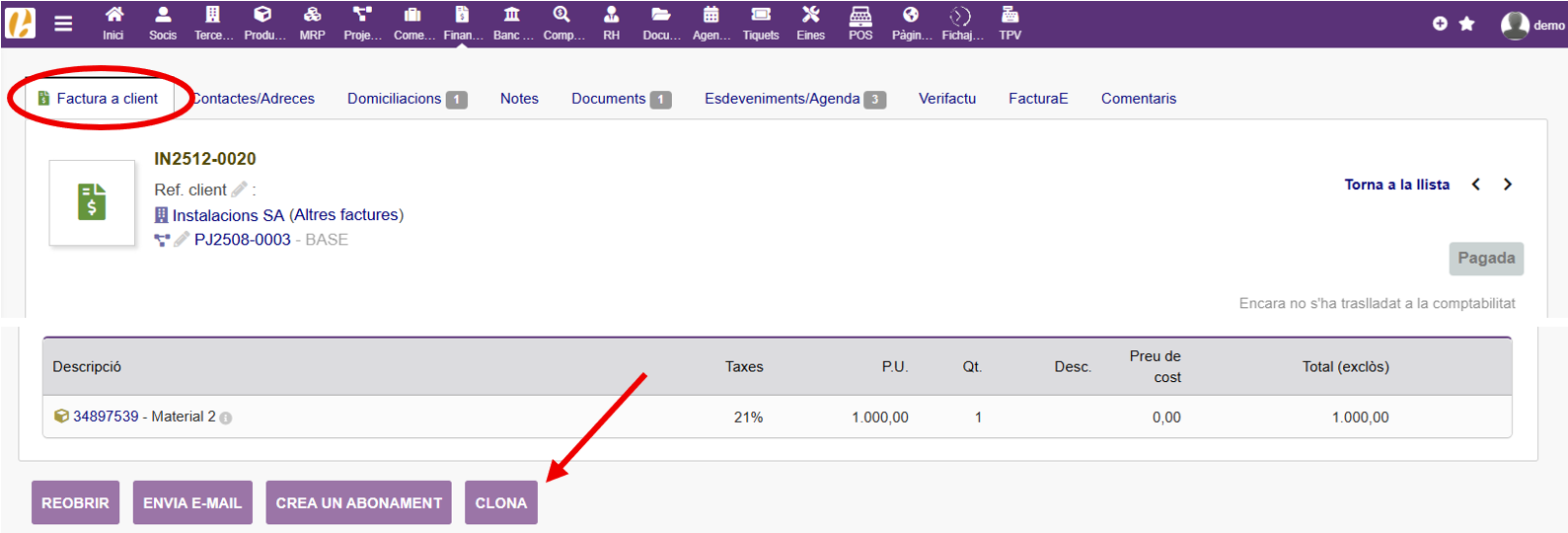Click the CREA UN ABONAMENT button
The height and width of the screenshot is (533, 1568).
(358, 502)
